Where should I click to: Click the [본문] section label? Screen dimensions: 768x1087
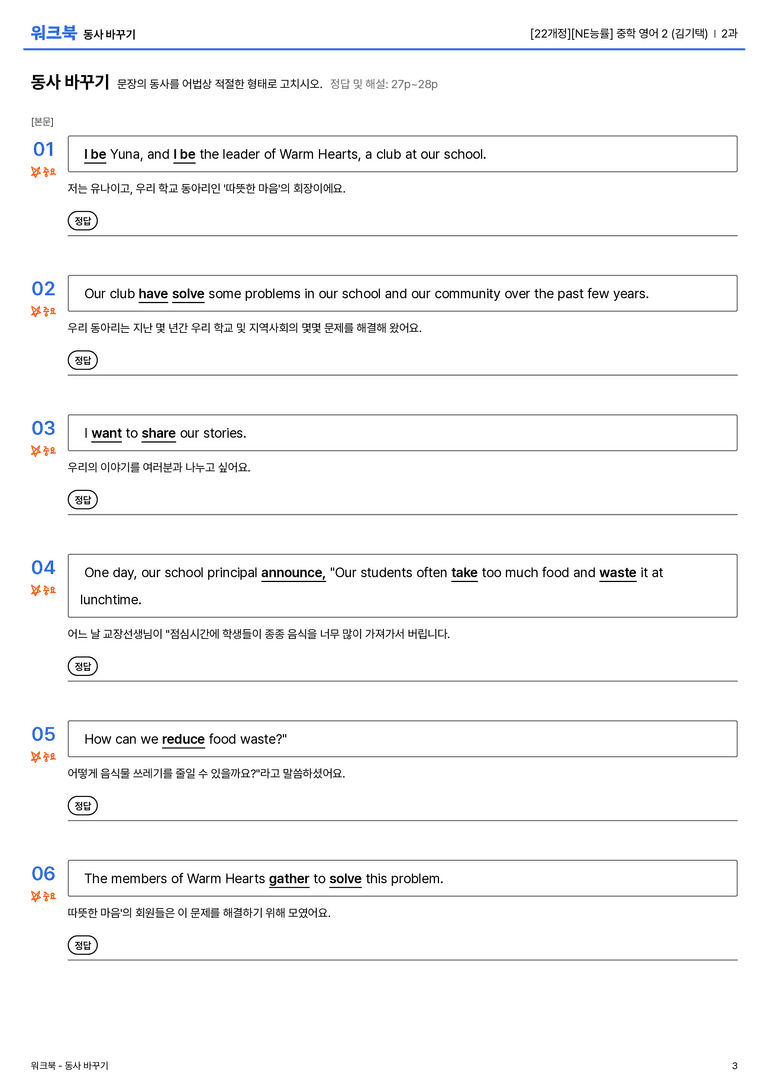tap(42, 121)
